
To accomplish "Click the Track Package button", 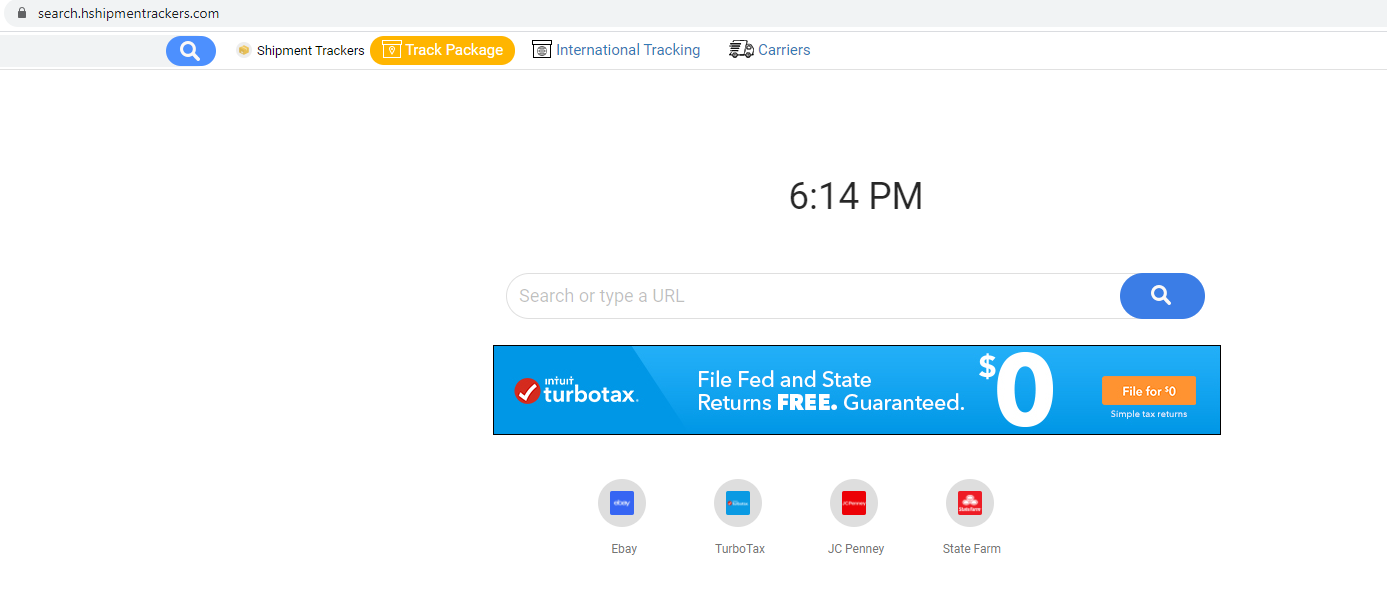I will [442, 50].
